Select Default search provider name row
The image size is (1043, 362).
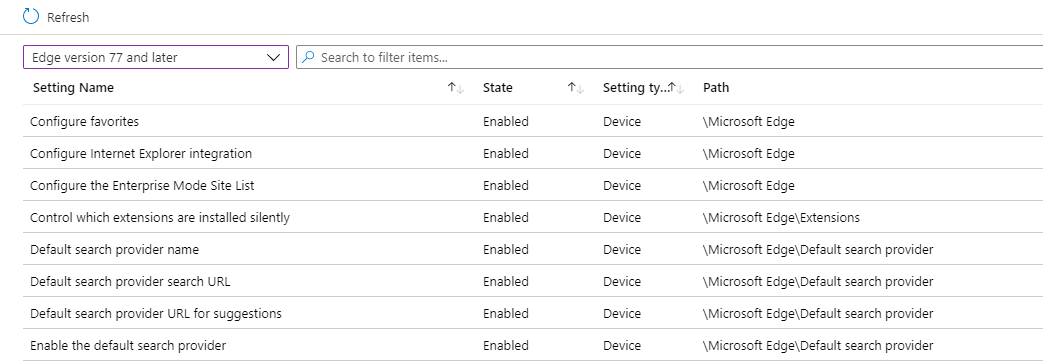533,250
